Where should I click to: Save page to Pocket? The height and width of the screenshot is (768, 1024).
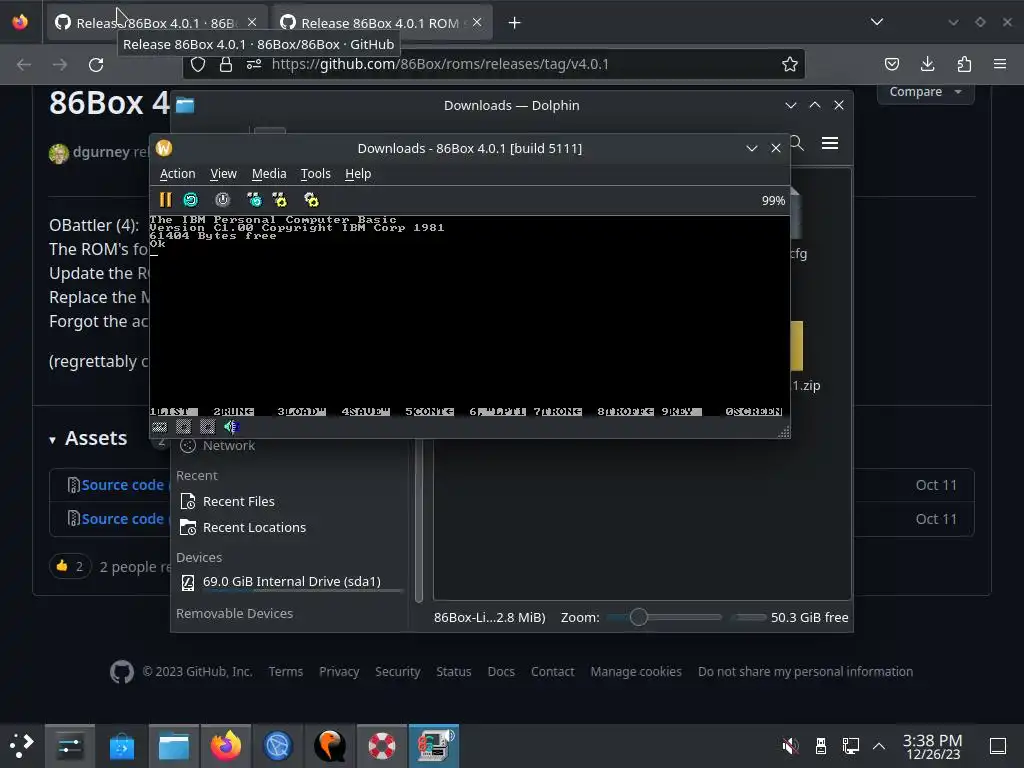891,64
